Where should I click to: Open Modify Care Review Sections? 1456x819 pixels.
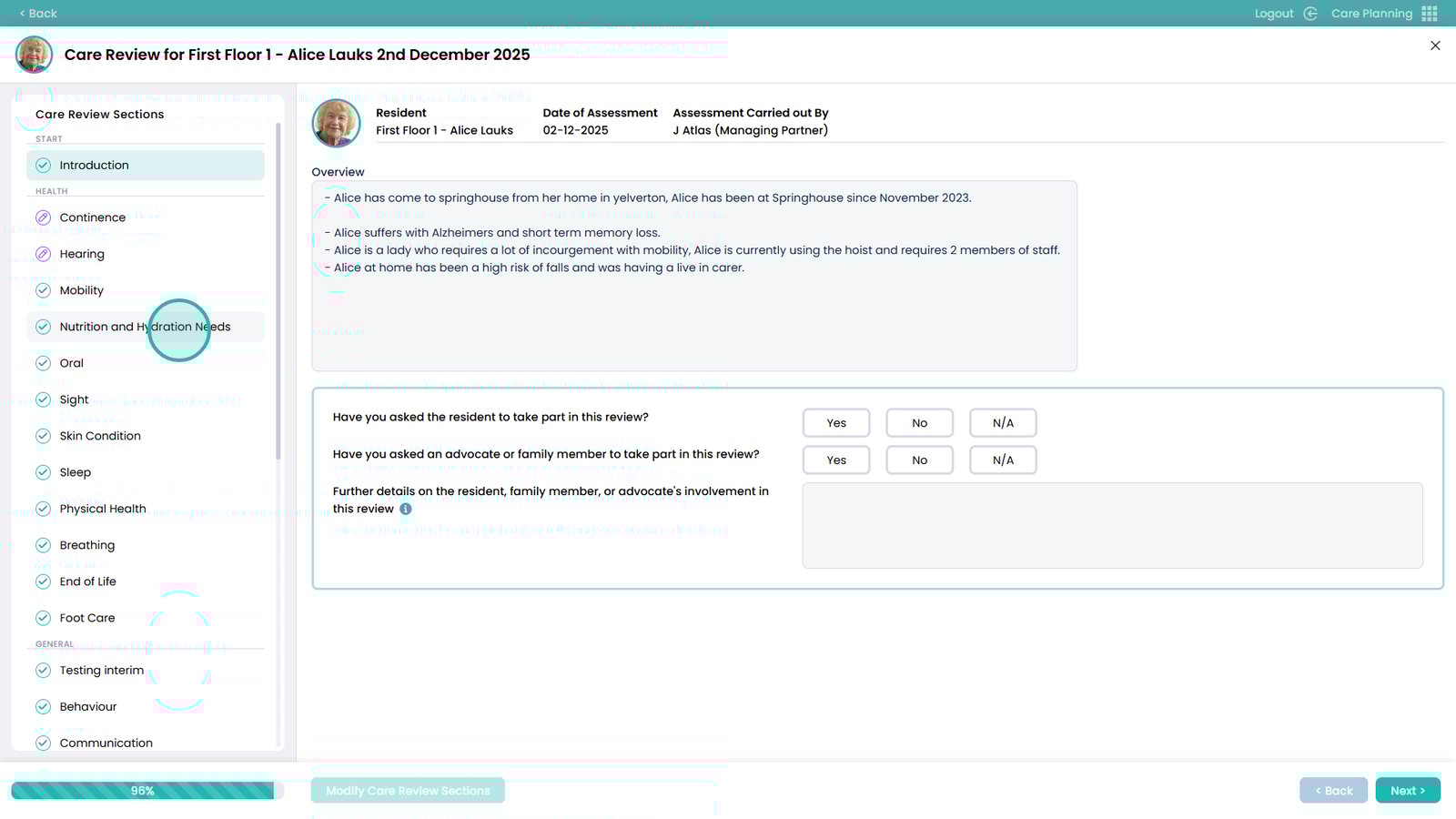(x=408, y=791)
